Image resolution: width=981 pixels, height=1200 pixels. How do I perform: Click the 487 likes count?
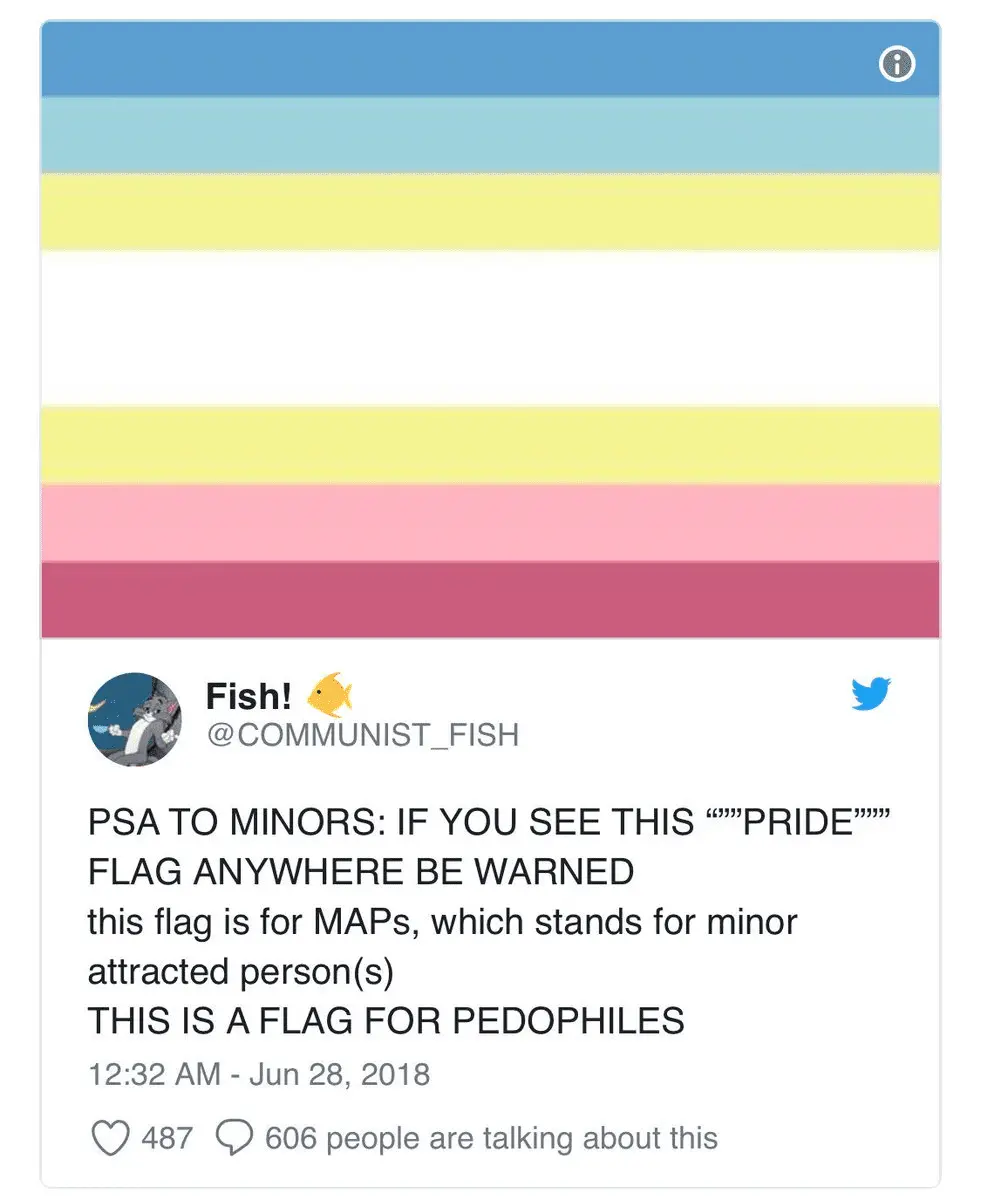point(167,1138)
